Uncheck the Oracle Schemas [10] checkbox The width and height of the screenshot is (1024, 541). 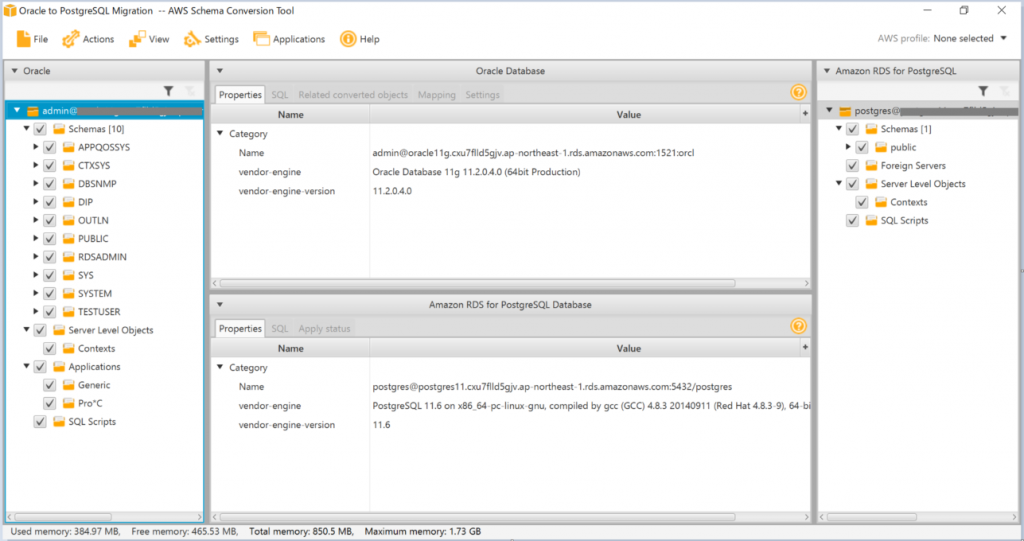coord(40,129)
